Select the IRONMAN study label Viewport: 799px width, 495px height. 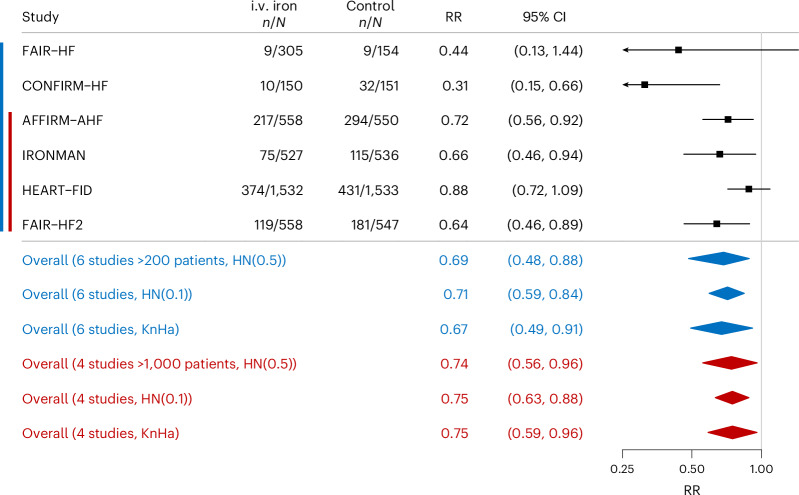pos(50,154)
